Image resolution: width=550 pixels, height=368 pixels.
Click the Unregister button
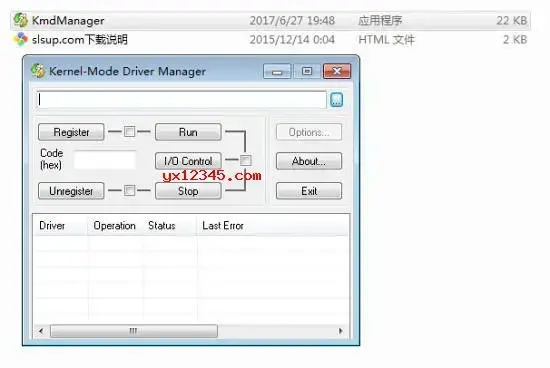point(71,191)
